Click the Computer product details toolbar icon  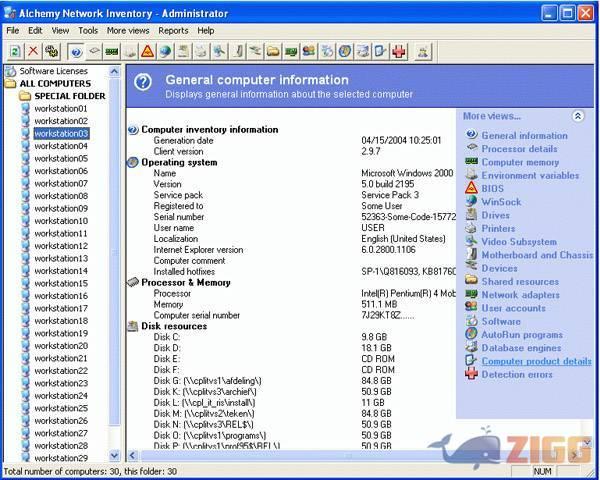tap(381, 51)
